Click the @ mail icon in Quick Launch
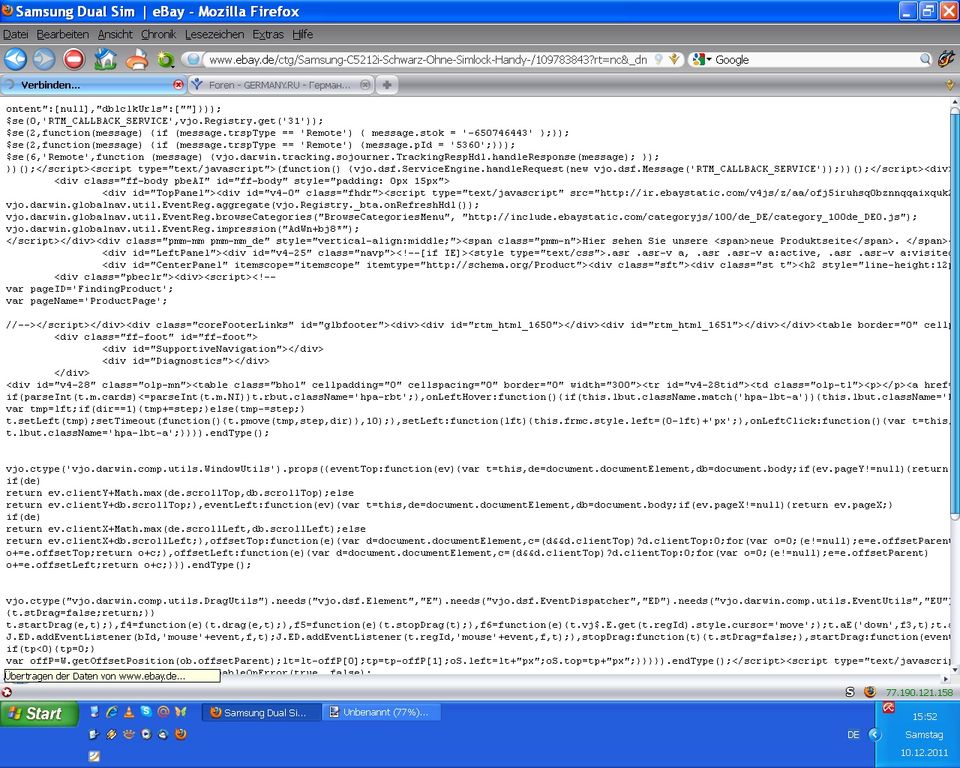This screenshot has height=768, width=960. (x=163, y=712)
